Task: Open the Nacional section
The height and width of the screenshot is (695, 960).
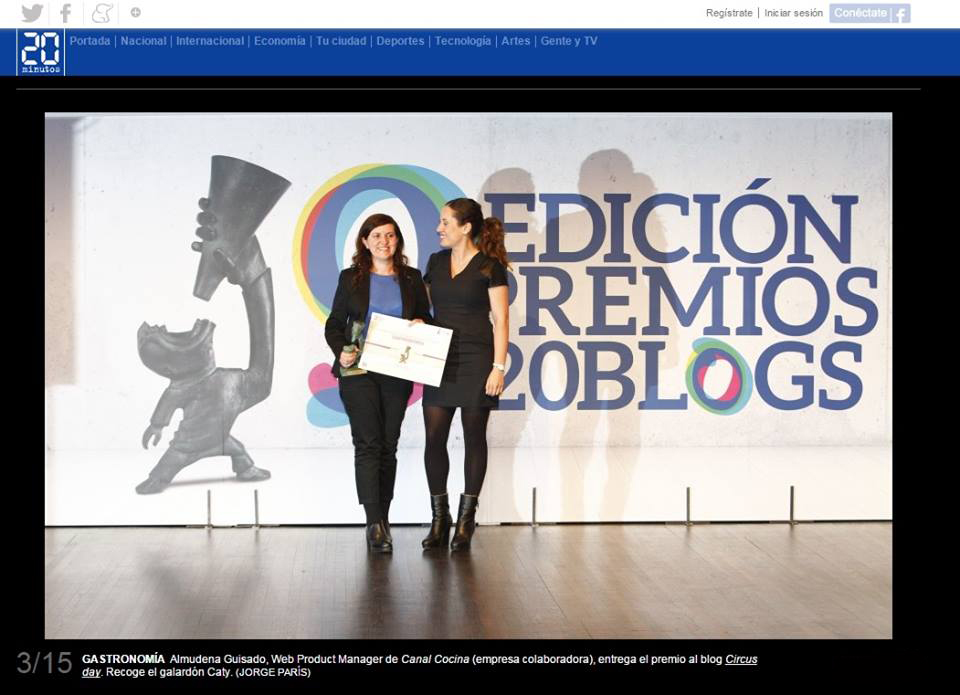Action: coord(143,41)
